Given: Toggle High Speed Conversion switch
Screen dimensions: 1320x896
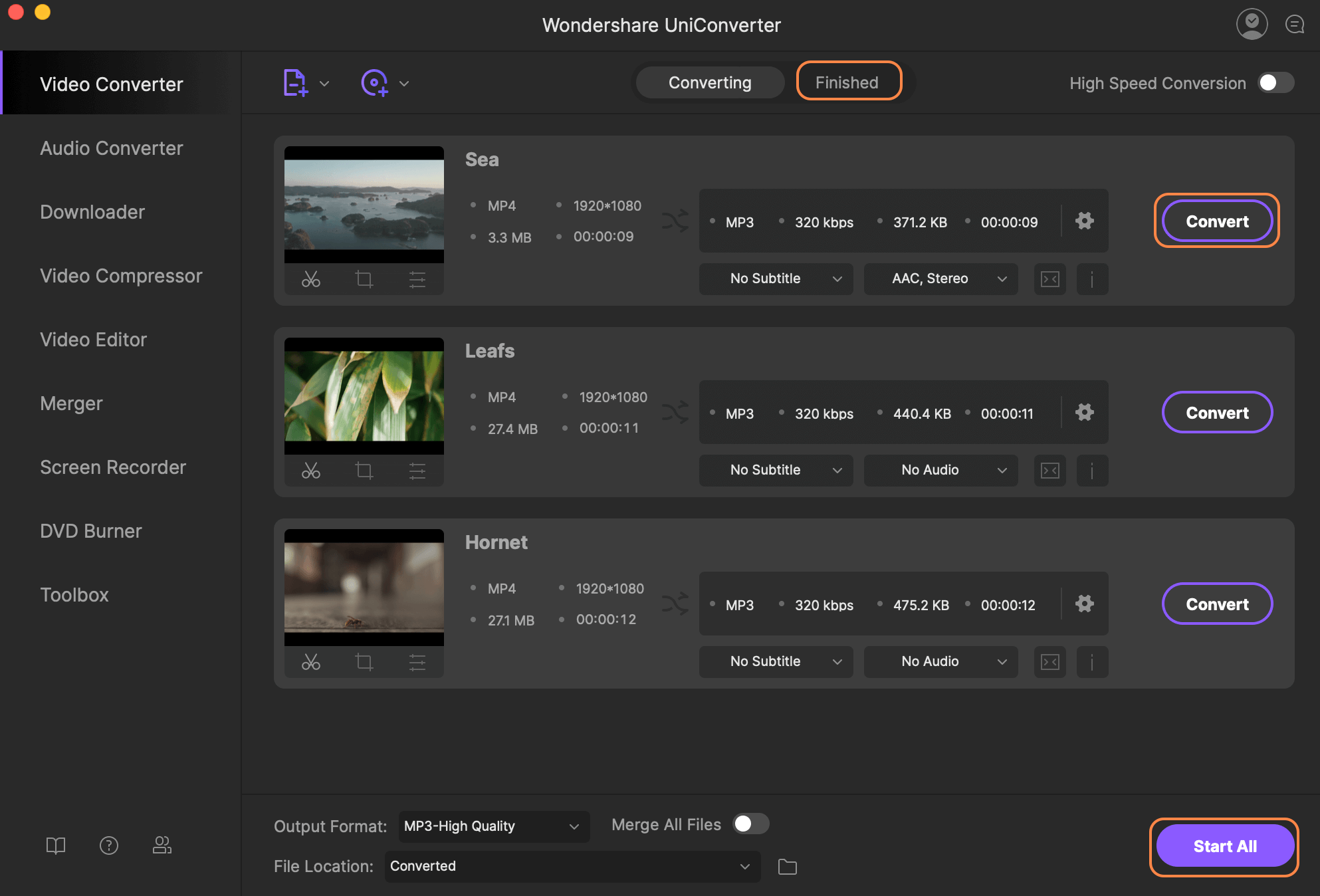Looking at the screenshot, I should point(1275,82).
